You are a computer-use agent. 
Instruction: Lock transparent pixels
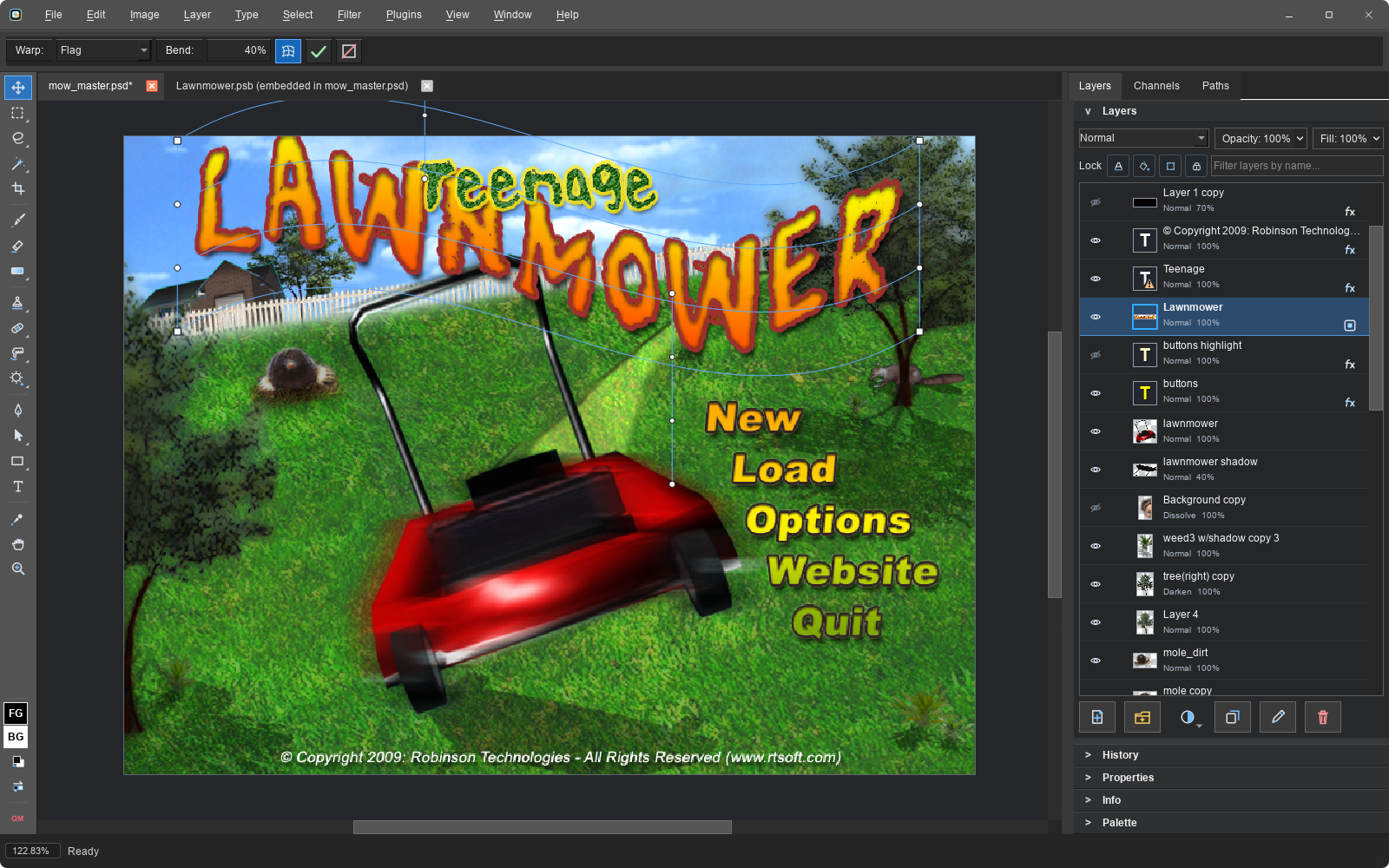point(1118,166)
